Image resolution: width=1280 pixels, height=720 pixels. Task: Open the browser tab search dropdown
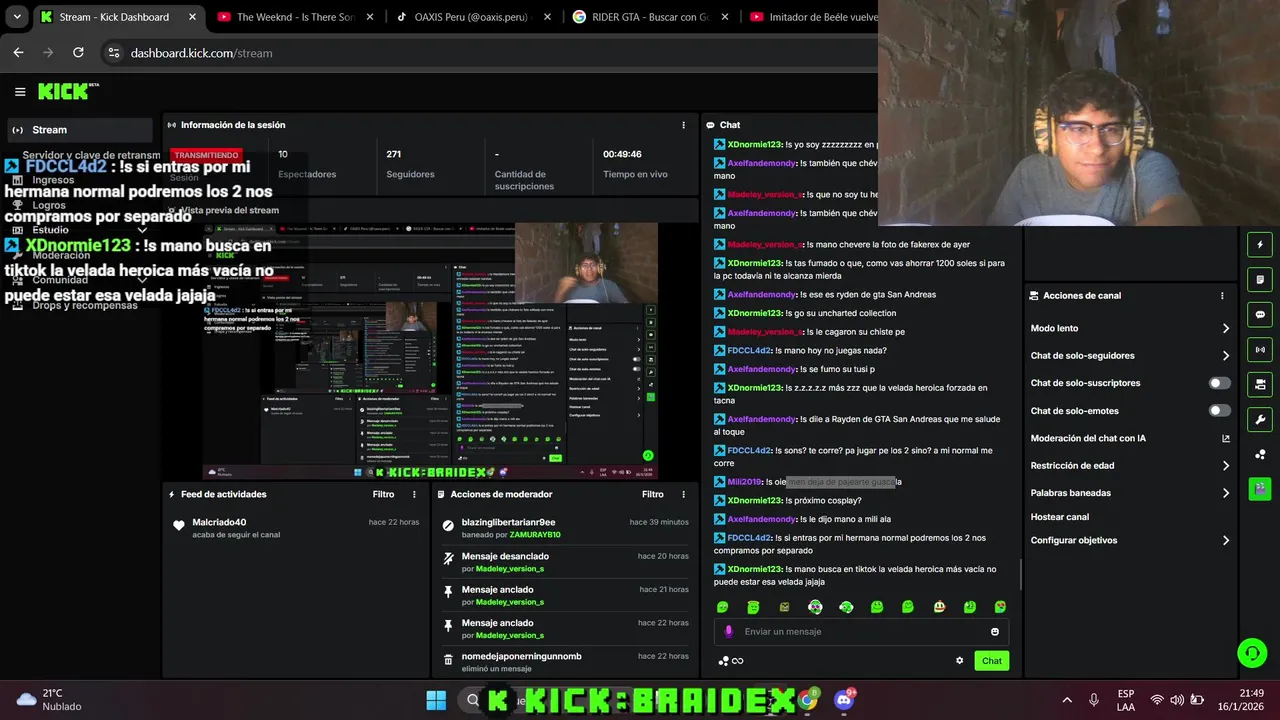pyautogui.click(x=17, y=17)
